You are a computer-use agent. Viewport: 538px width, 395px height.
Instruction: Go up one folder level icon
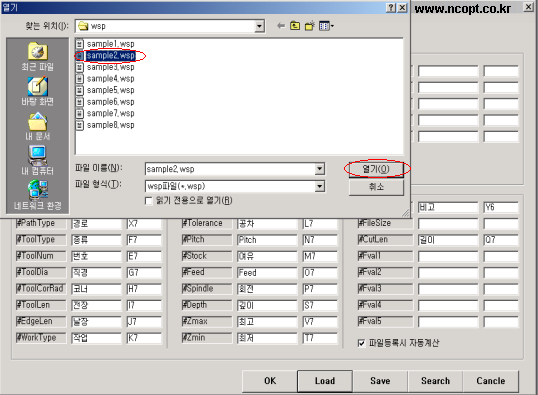(295, 26)
